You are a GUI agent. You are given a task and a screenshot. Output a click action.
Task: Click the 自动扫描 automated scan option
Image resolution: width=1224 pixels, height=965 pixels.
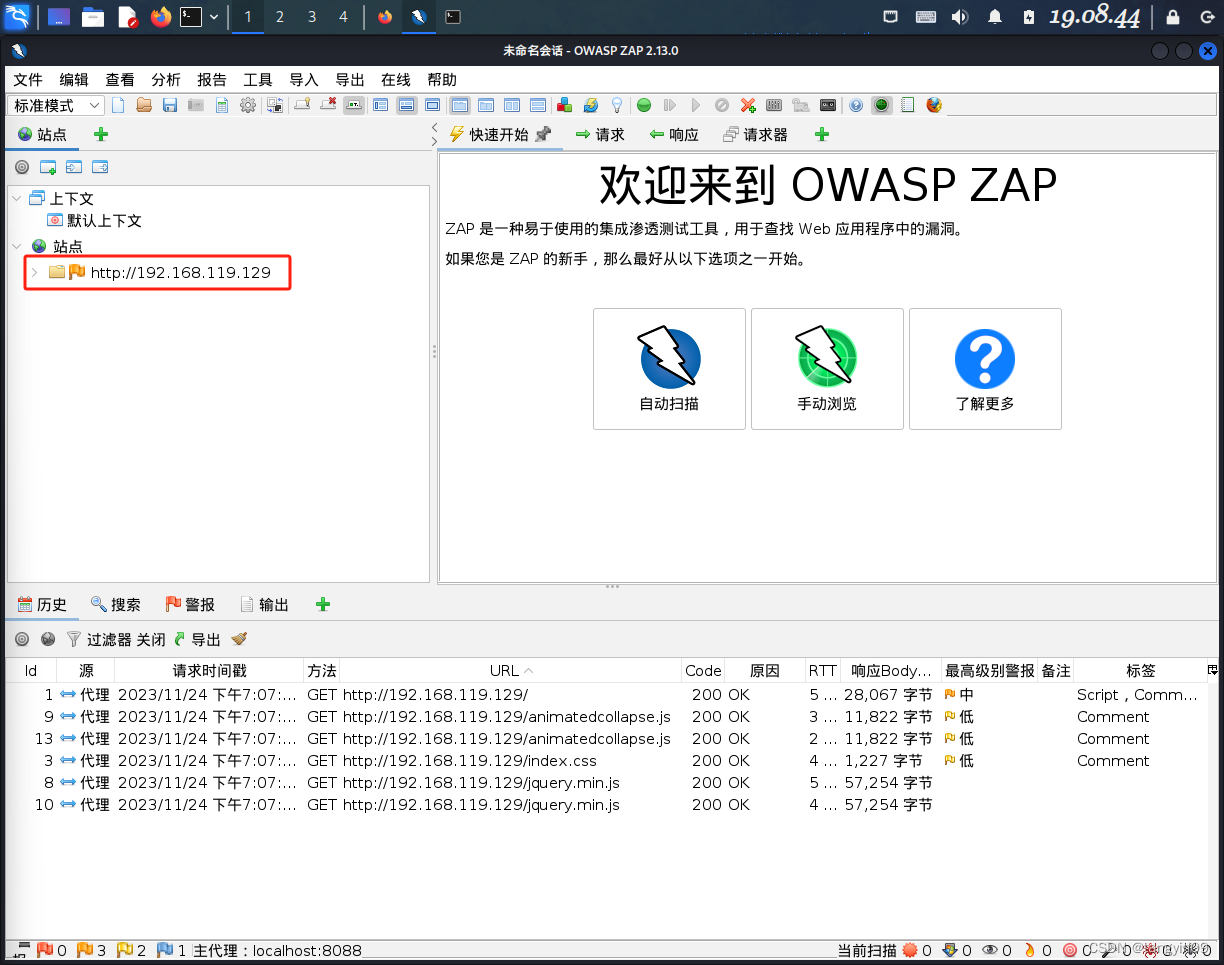[669, 369]
